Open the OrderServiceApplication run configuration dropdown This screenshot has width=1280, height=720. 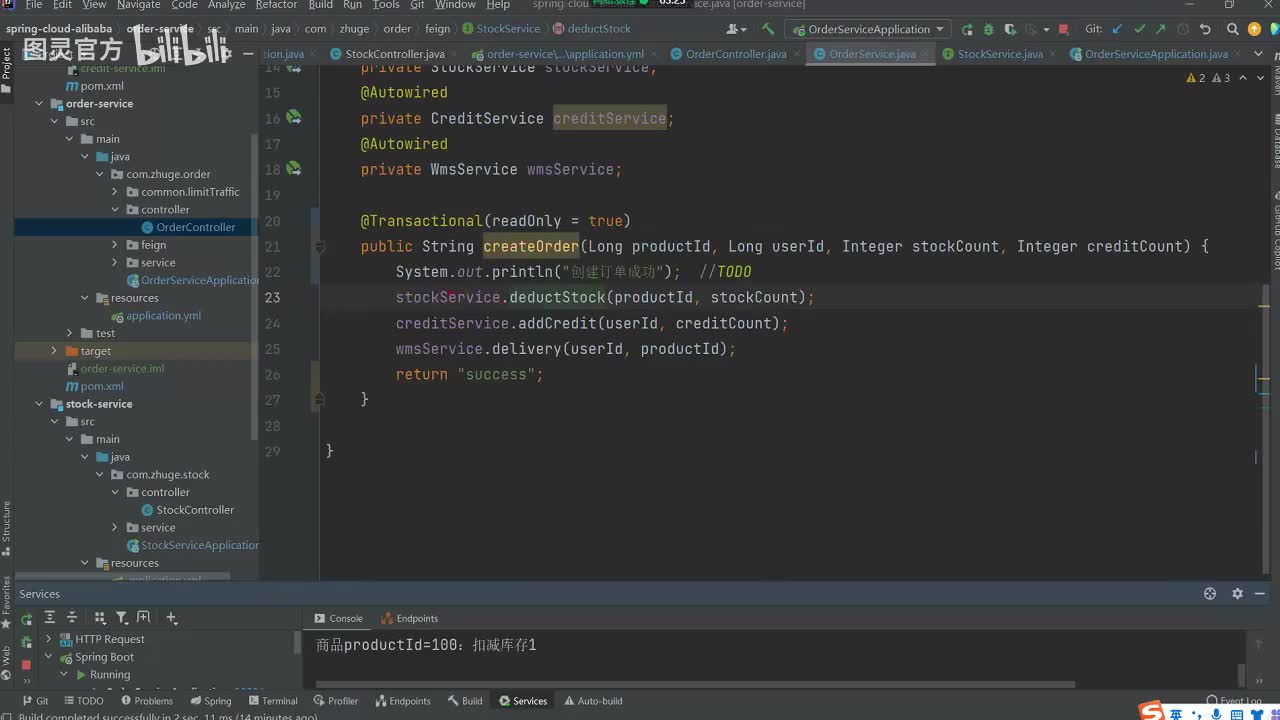click(x=866, y=29)
